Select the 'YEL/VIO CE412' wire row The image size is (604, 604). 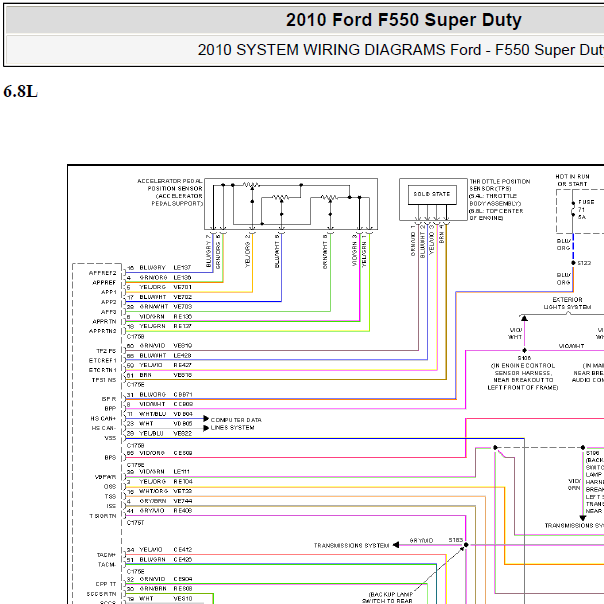(159, 550)
